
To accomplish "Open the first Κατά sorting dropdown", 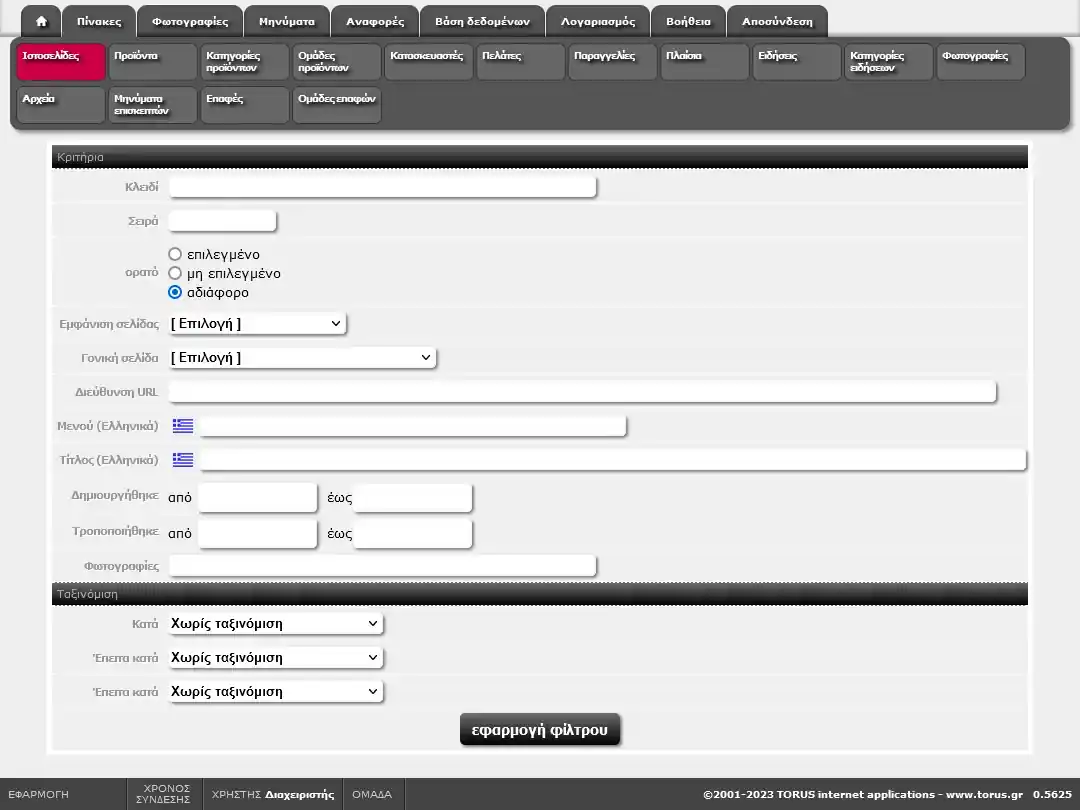I will (x=275, y=624).
